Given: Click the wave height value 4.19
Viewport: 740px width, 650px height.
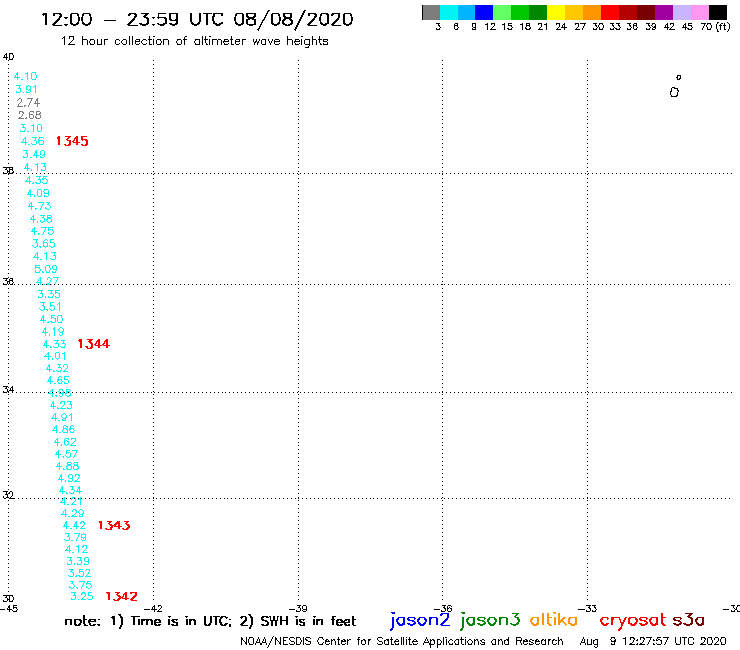Looking at the screenshot, I should click(53, 332).
